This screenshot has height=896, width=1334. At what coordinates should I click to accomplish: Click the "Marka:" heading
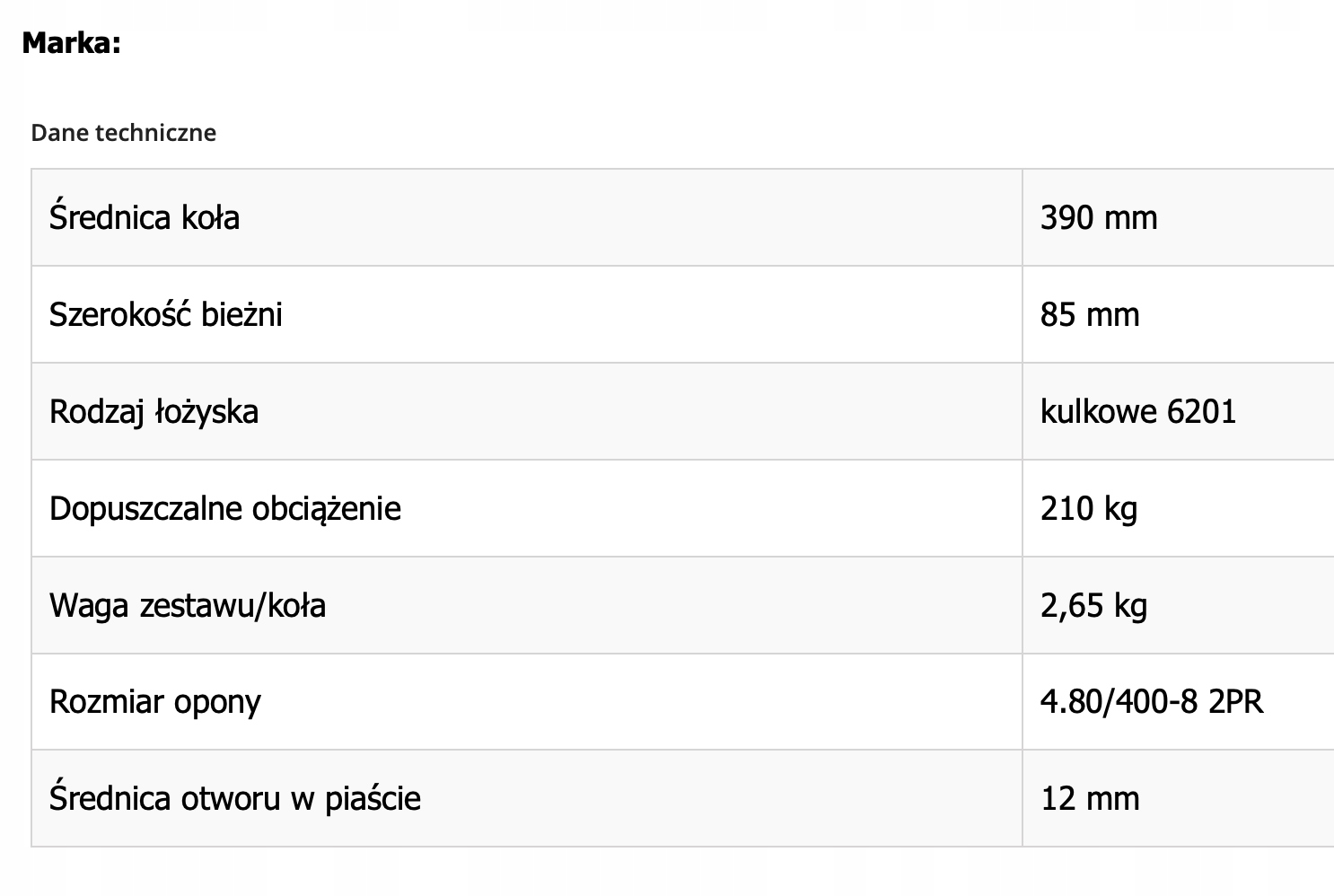[71, 42]
